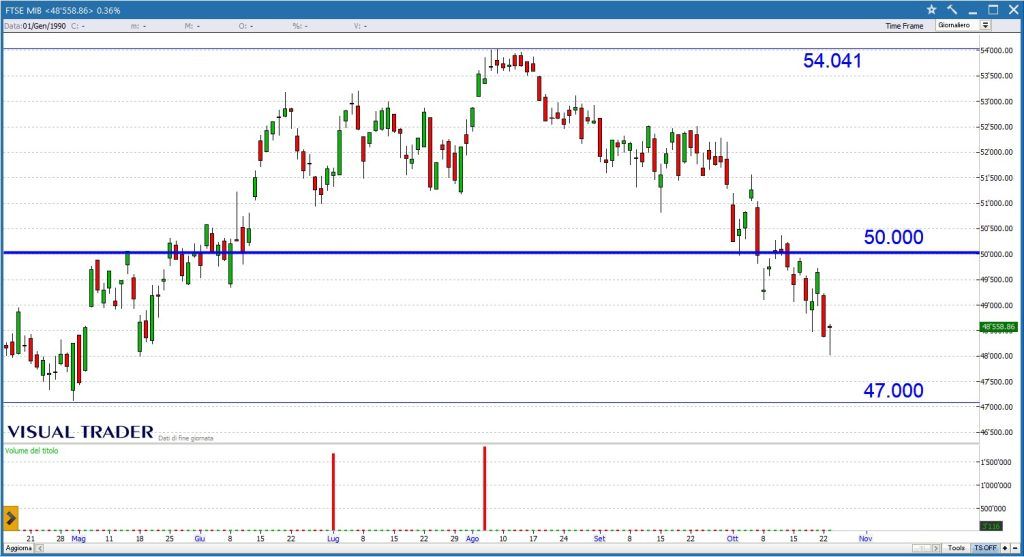Click the Data:01/Gen/1990 field
The height and width of the screenshot is (557, 1024).
click(35, 26)
